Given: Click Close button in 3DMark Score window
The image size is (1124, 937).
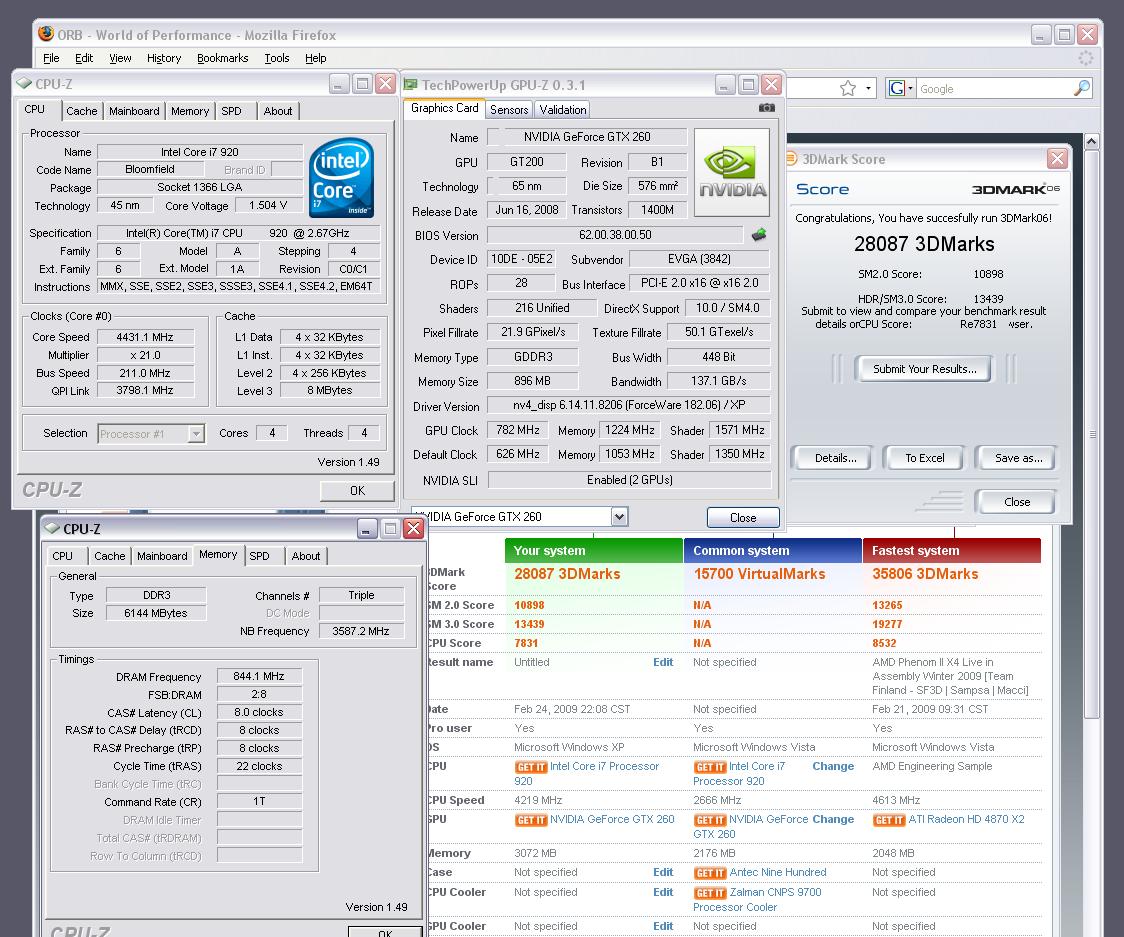Looking at the screenshot, I should pyautogui.click(x=1016, y=502).
